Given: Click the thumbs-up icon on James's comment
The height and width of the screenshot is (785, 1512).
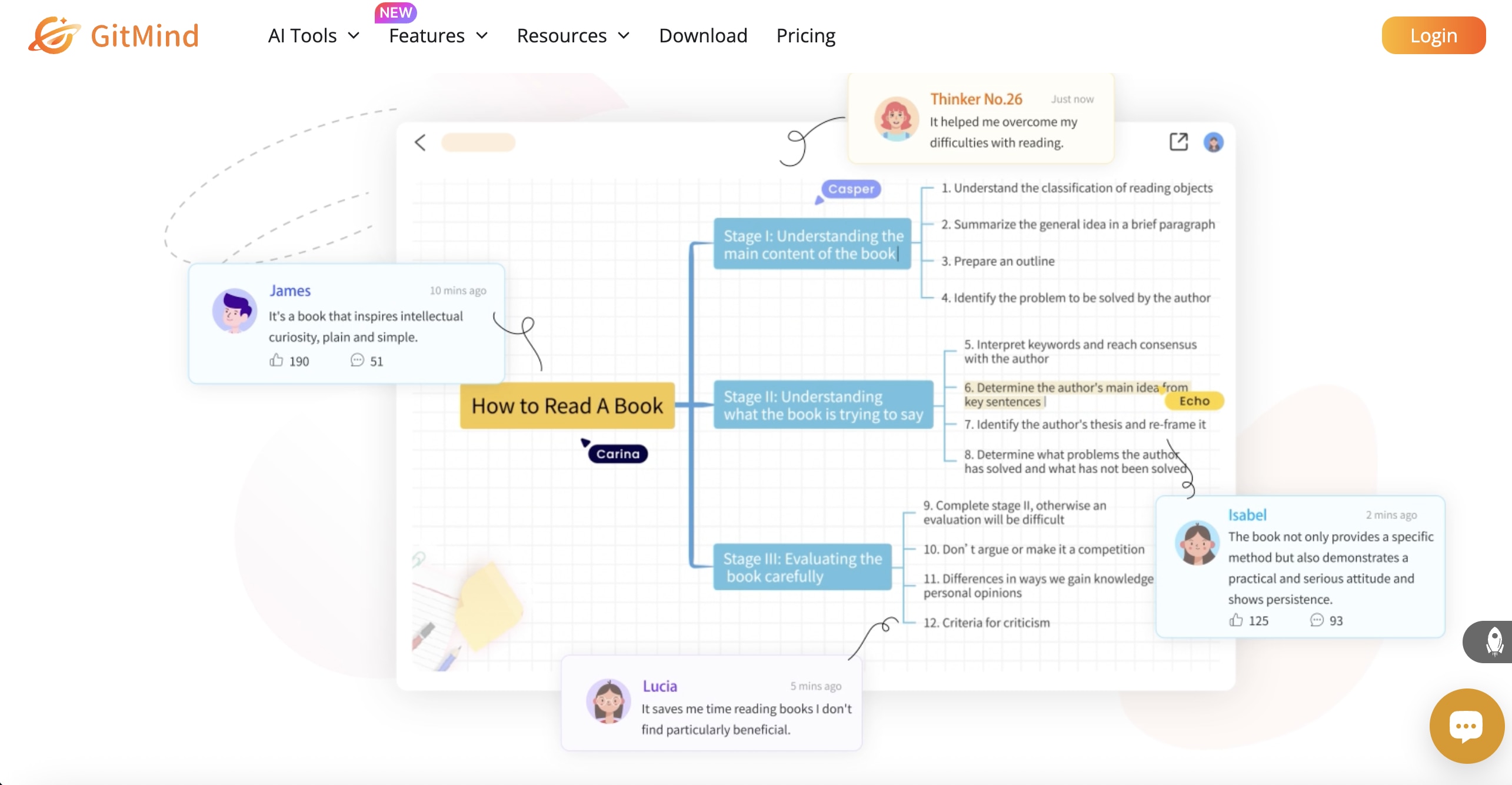Looking at the screenshot, I should pyautogui.click(x=277, y=361).
